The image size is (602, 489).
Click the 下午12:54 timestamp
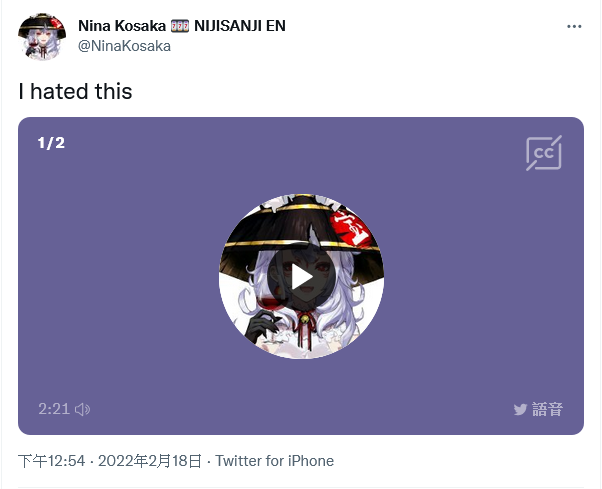point(51,461)
